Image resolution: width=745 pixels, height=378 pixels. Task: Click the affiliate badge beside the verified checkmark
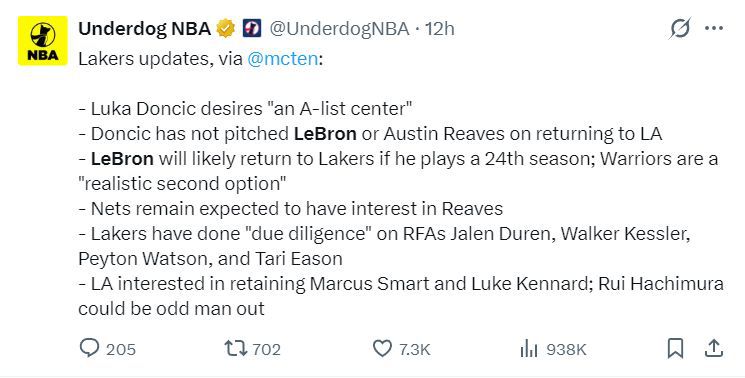click(252, 29)
